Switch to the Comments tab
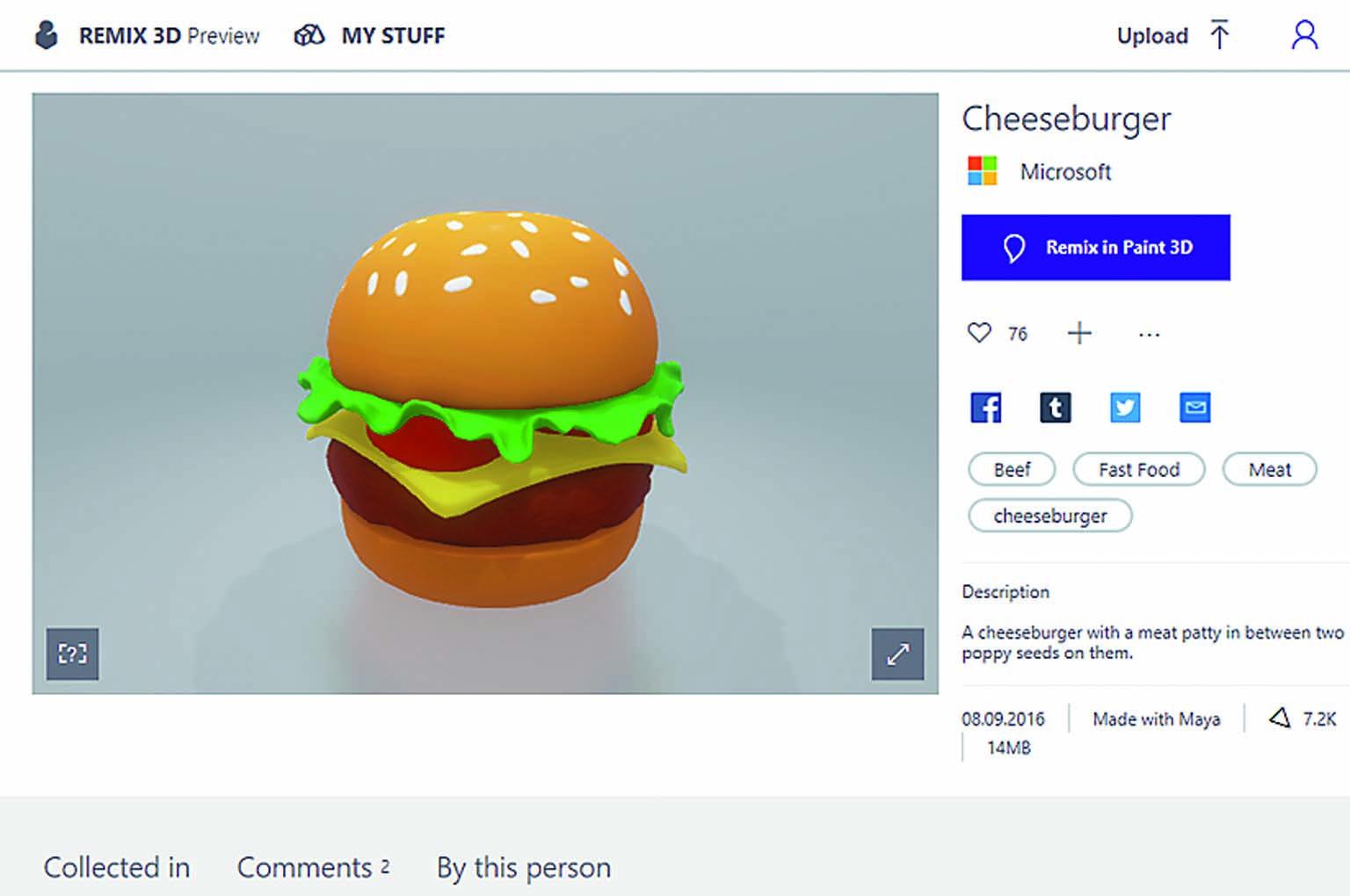This screenshot has height=896, width=1350. point(313,867)
